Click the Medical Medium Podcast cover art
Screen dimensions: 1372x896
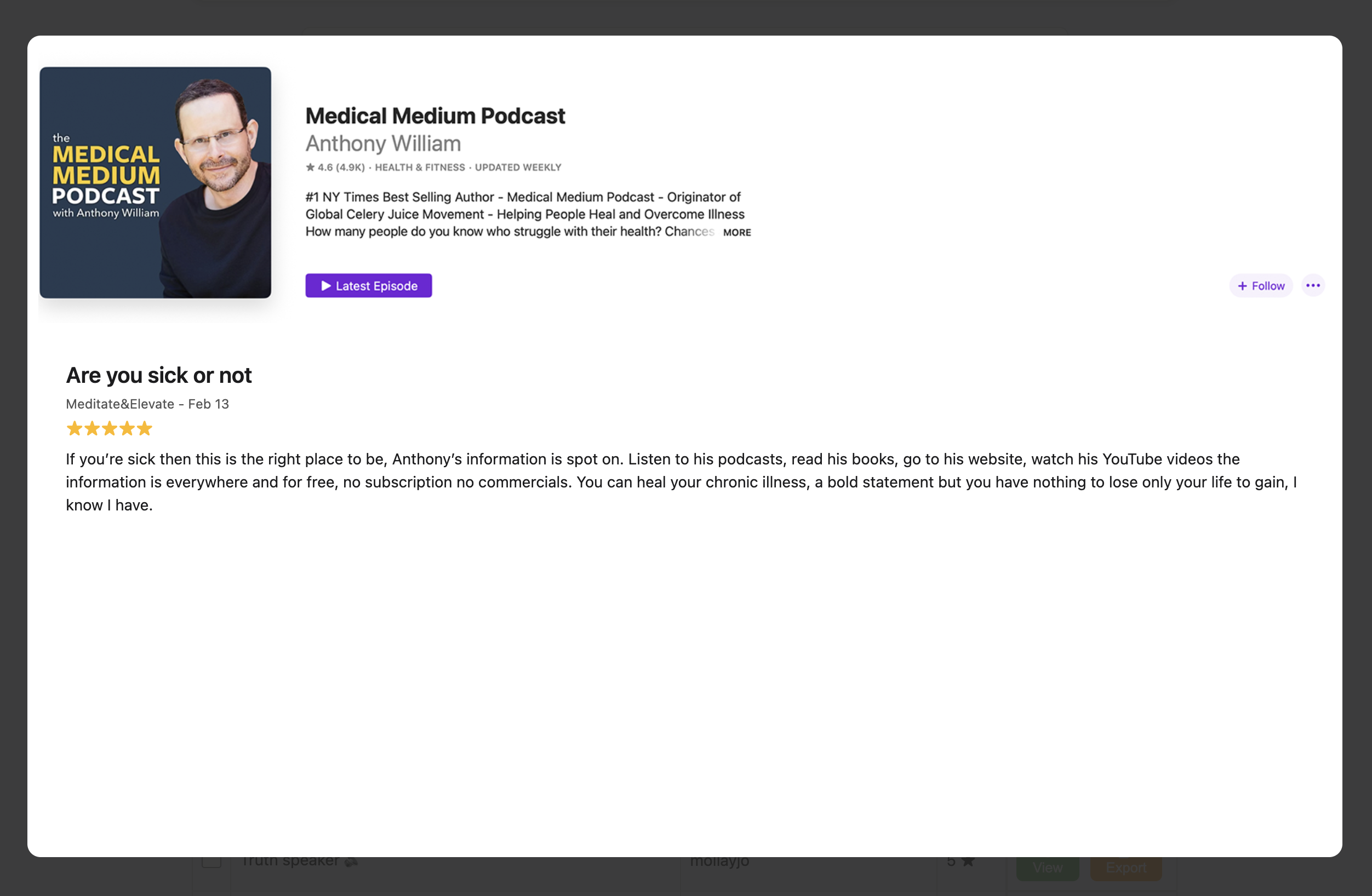155,183
